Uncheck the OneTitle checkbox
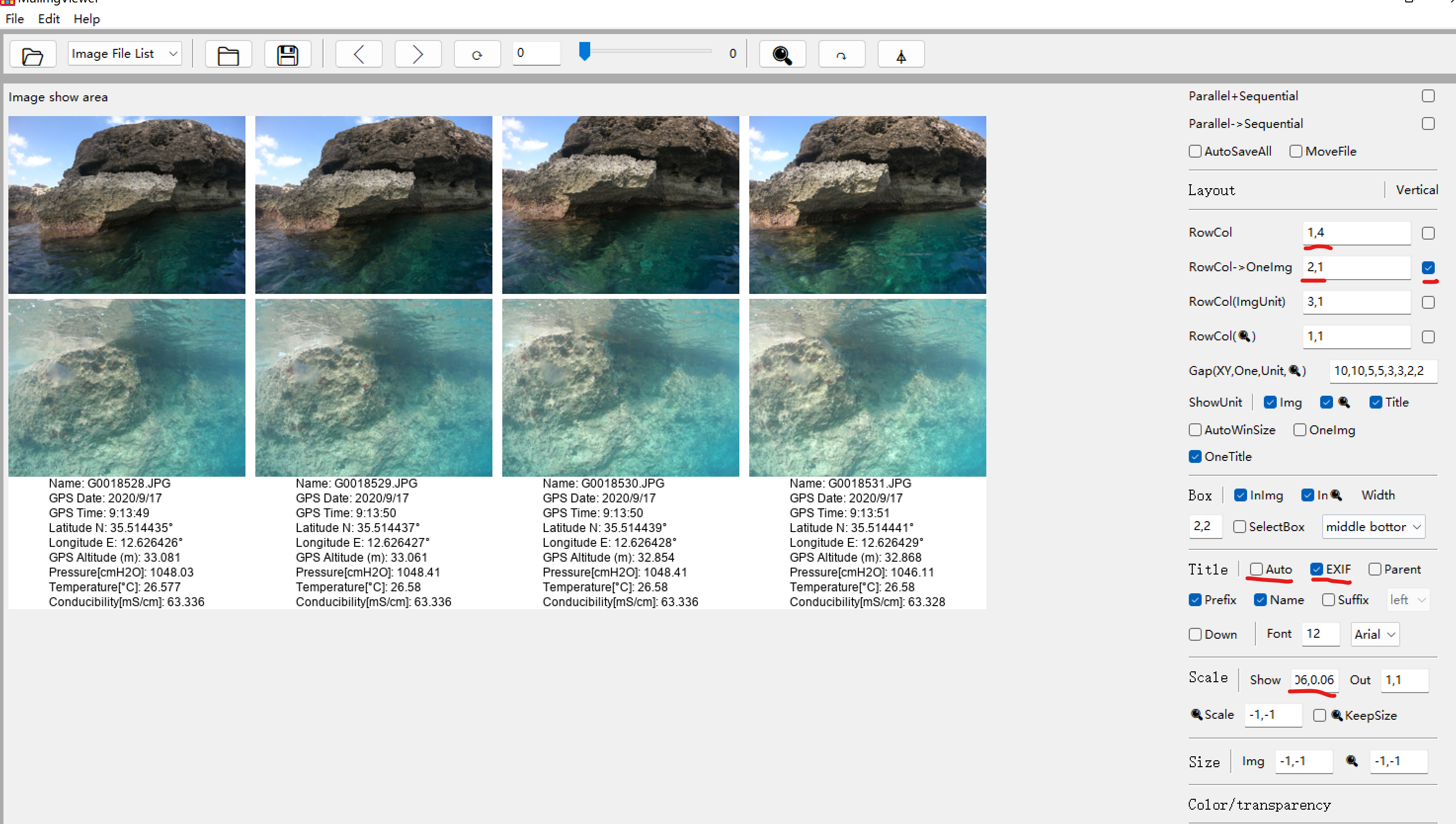1456x824 pixels. [x=1195, y=456]
